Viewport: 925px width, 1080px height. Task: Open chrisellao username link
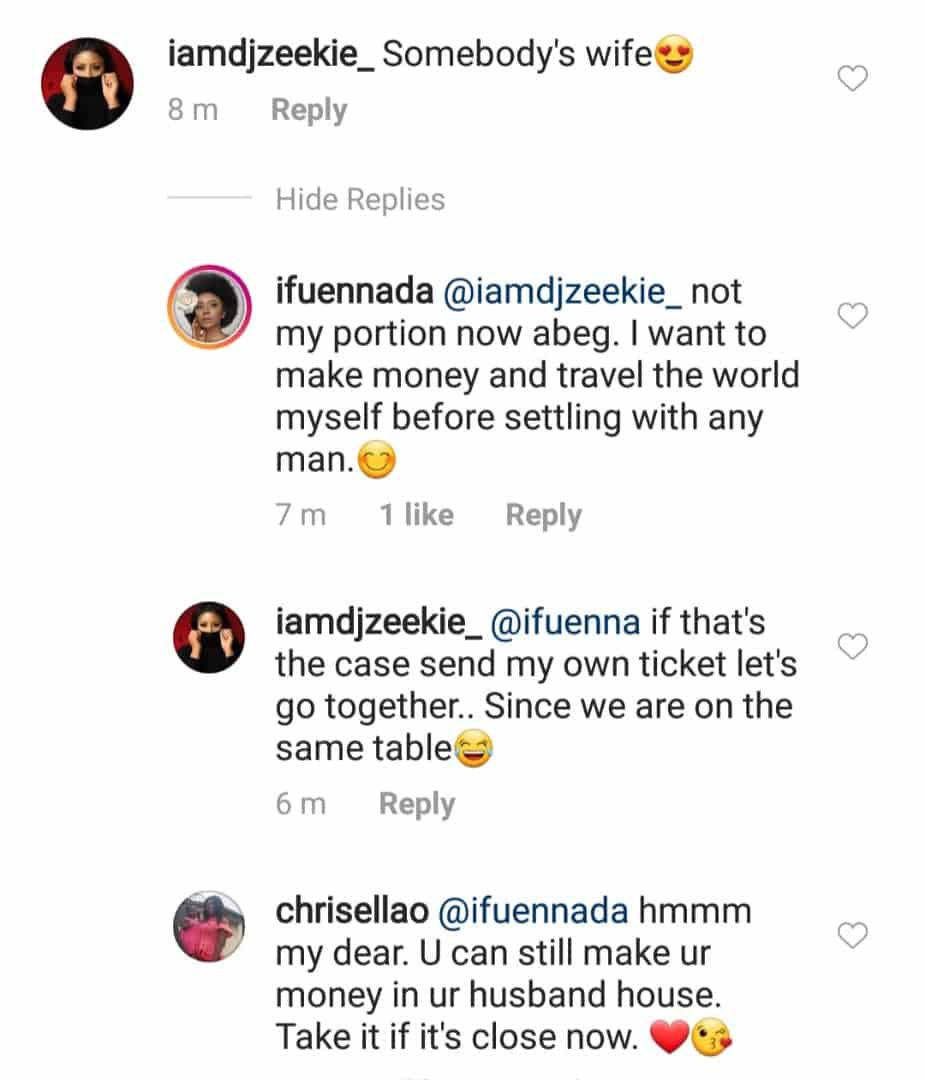point(352,911)
